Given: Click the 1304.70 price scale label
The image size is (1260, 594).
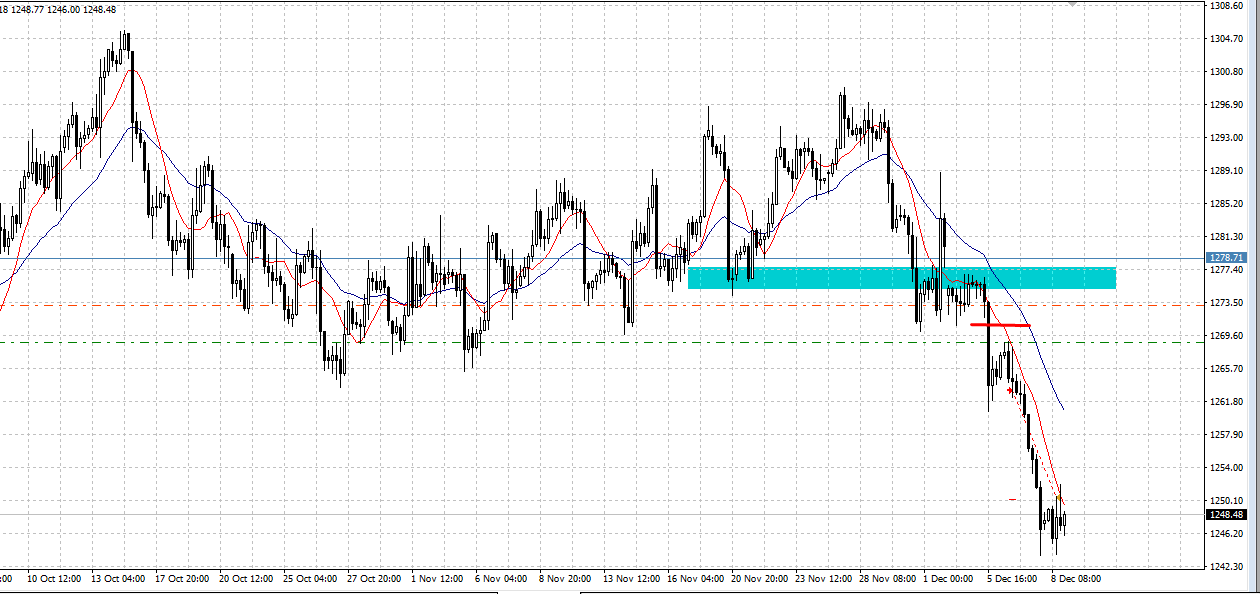Looking at the screenshot, I should pos(1226,39).
